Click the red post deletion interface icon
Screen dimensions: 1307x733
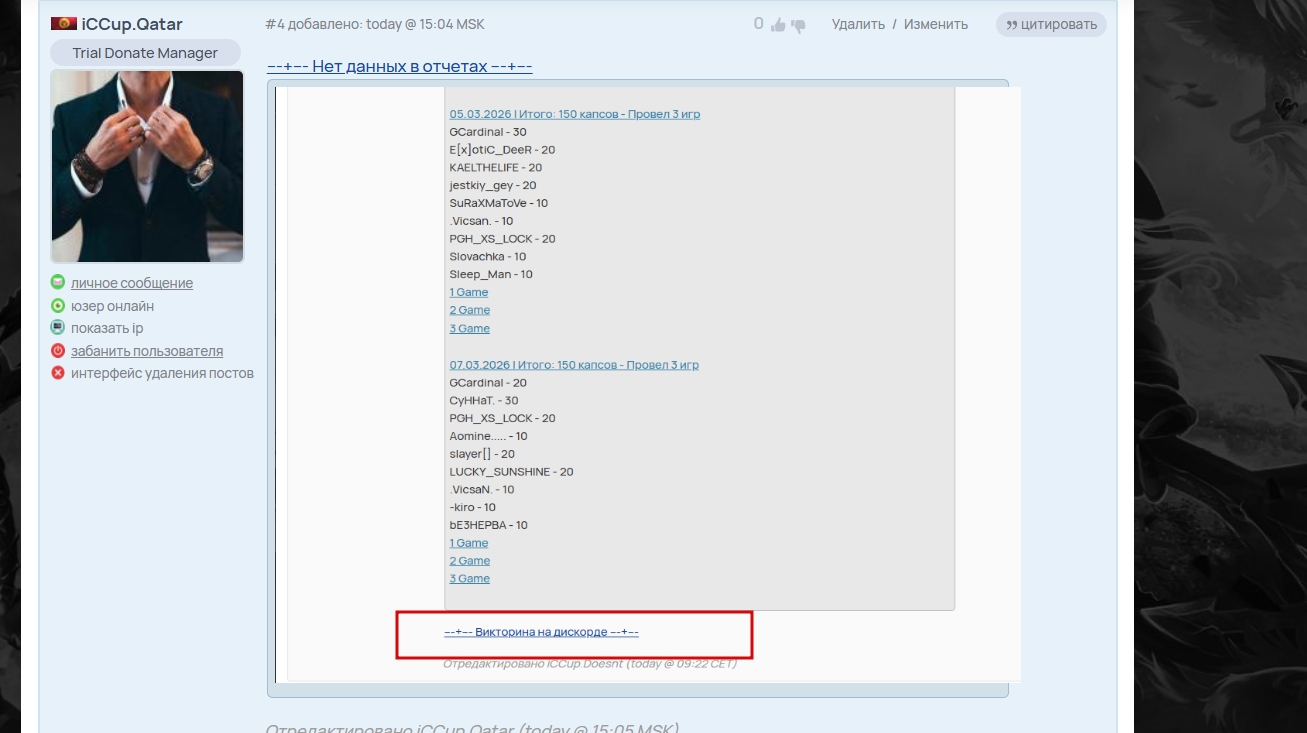[x=58, y=373]
